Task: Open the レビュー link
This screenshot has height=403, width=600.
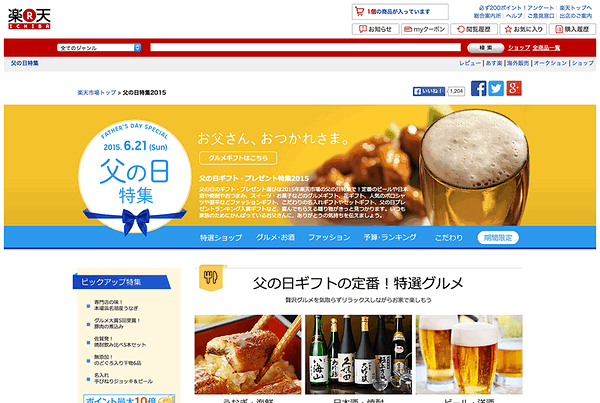Action: click(x=470, y=63)
